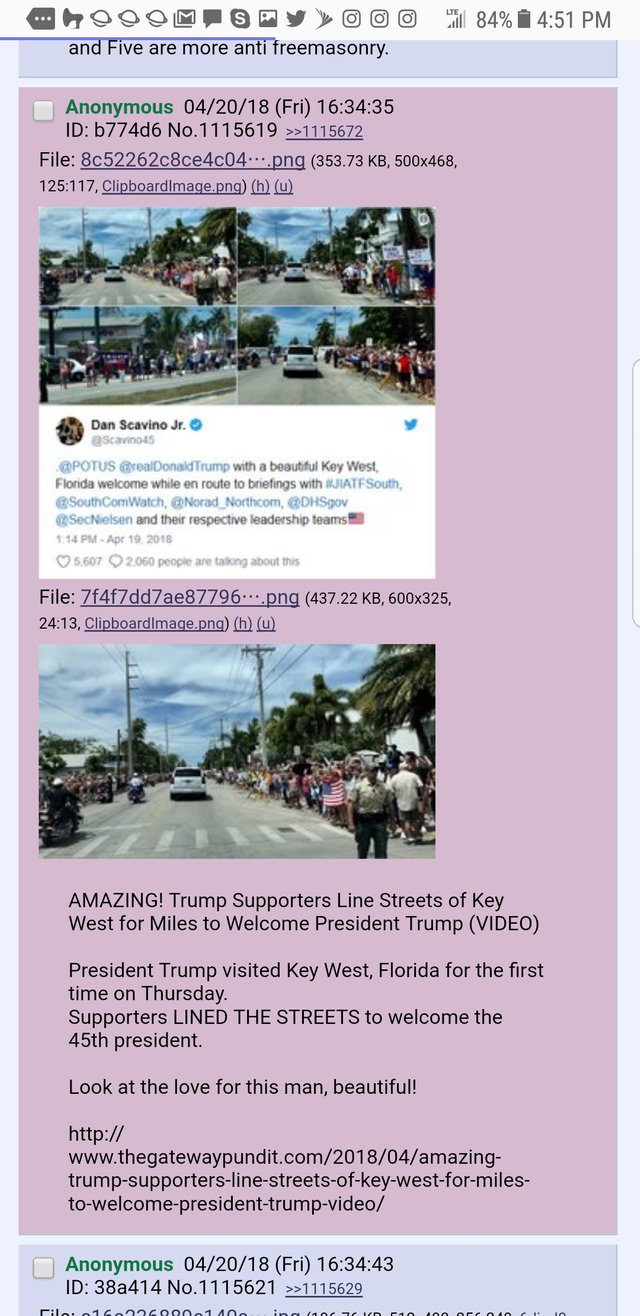Tap the first Instagram notification icon
This screenshot has height=1316, width=640.
(351, 18)
